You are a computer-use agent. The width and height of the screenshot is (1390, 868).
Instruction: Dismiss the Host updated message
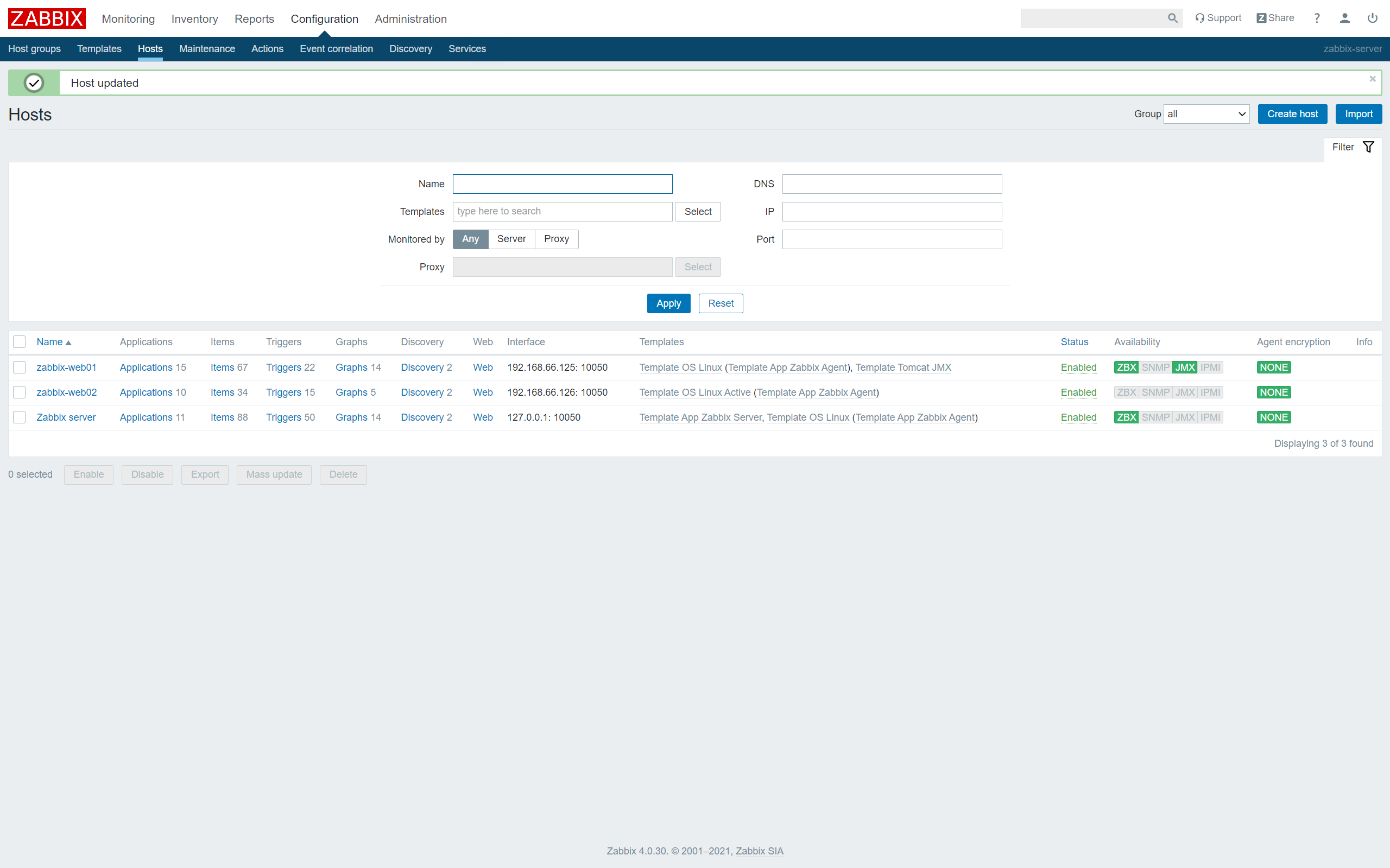(1372, 79)
